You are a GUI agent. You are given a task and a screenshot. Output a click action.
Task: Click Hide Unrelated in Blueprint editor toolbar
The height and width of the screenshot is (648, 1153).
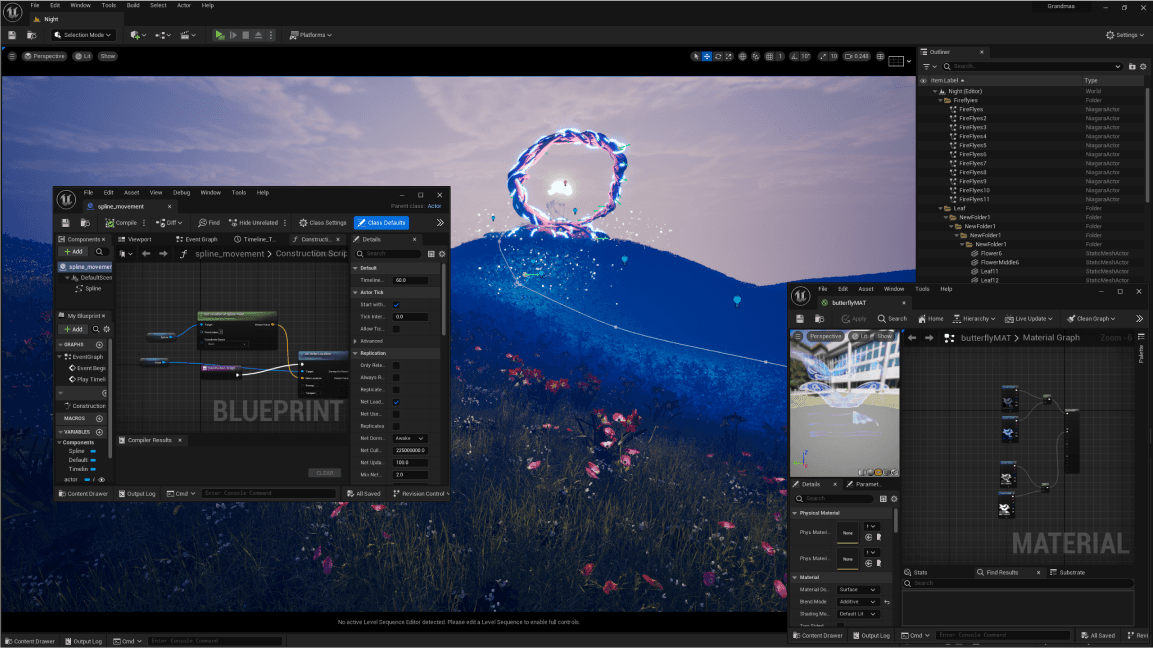click(254, 223)
